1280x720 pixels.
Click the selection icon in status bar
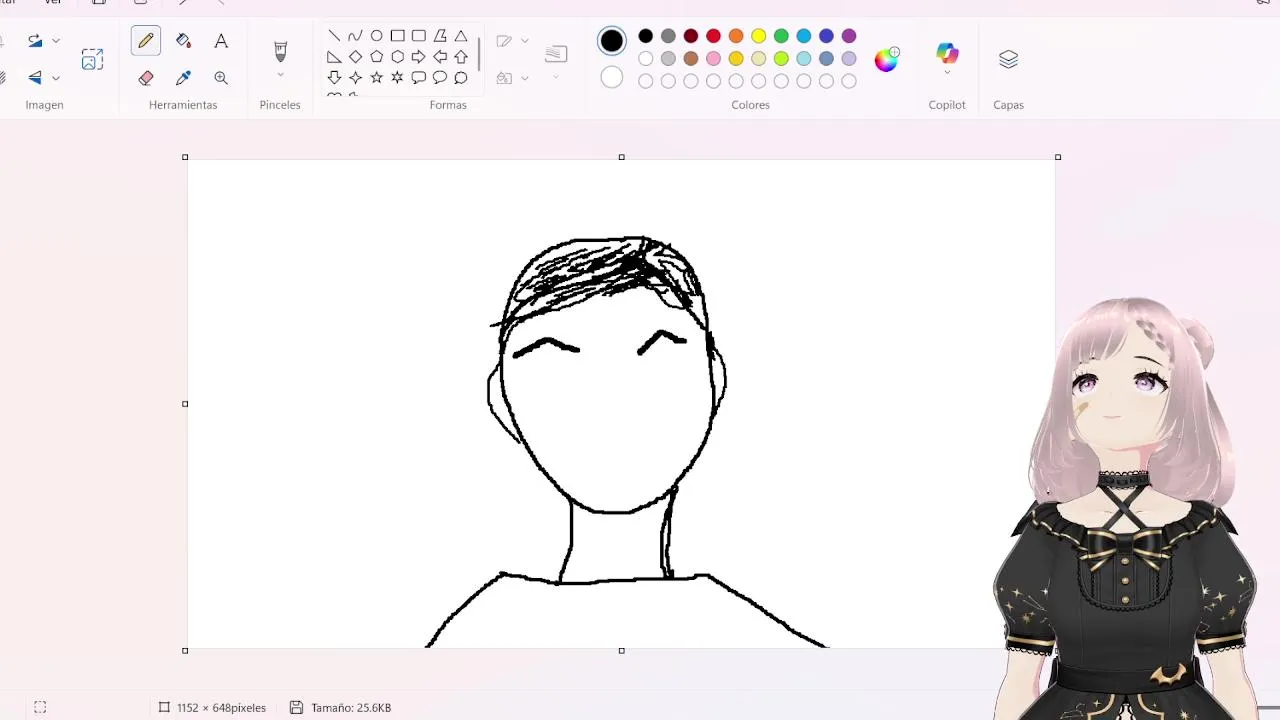40,707
